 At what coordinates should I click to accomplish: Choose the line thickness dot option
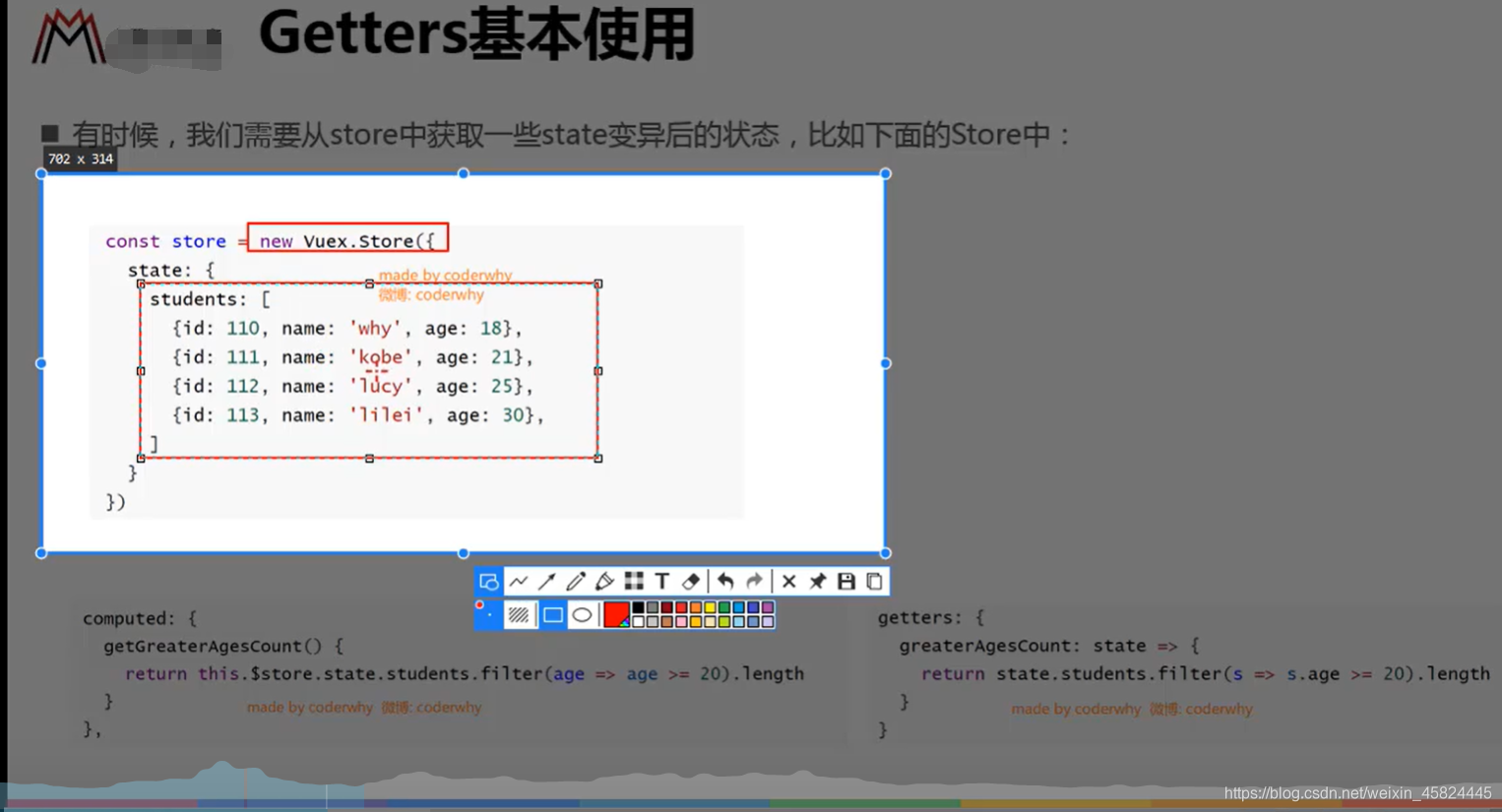[x=488, y=615]
